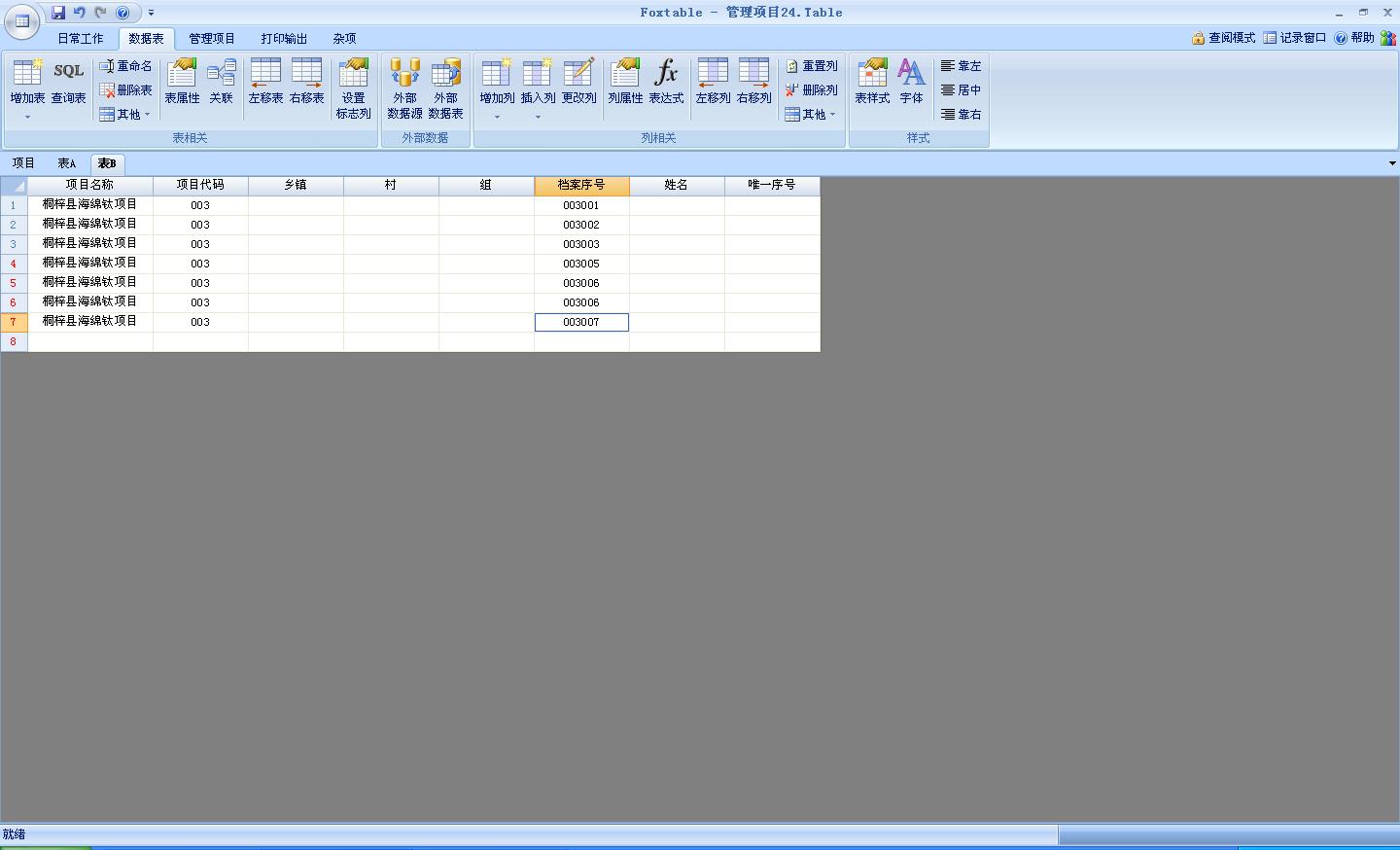Viewport: 1400px width, 850px height.
Task: Switch to the 表A table tab
Action: pyautogui.click(x=67, y=163)
